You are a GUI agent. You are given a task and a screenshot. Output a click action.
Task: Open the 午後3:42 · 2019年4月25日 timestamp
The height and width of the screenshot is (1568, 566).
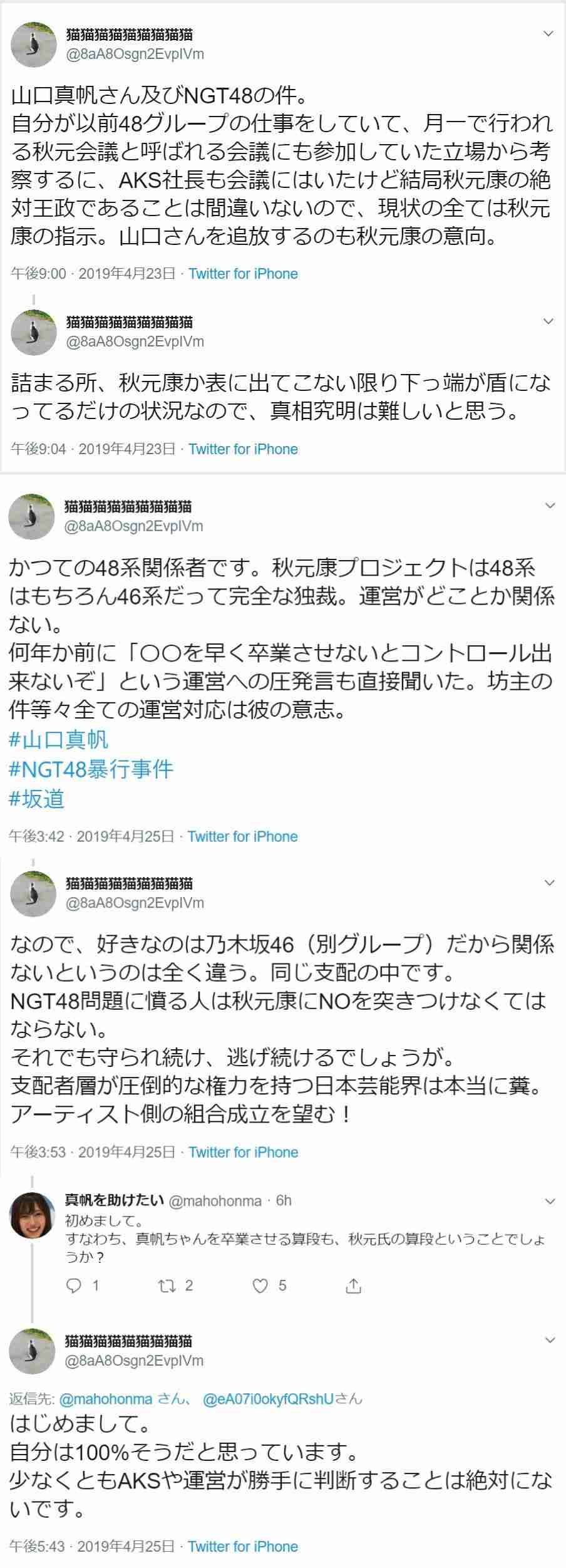coord(92,836)
